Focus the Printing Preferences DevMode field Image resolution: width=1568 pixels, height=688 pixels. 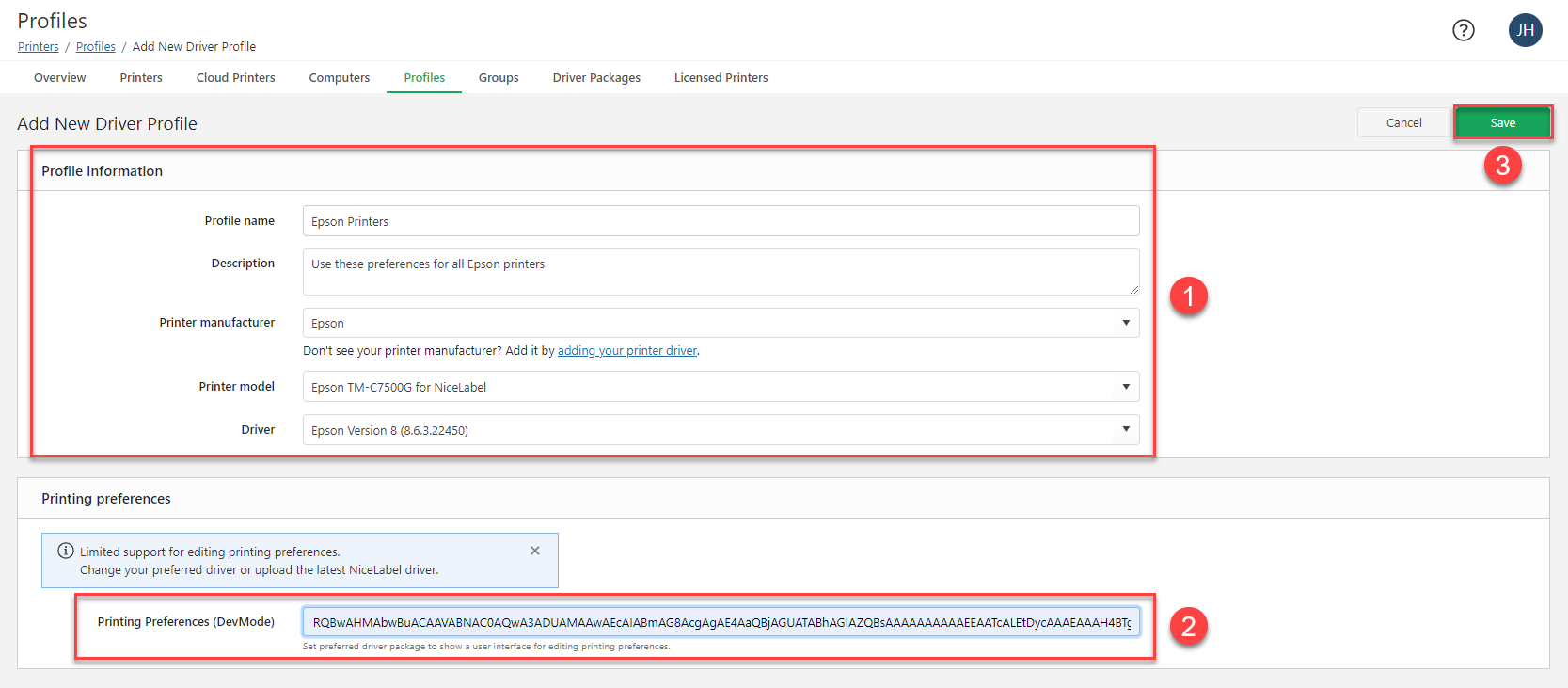coord(720,622)
